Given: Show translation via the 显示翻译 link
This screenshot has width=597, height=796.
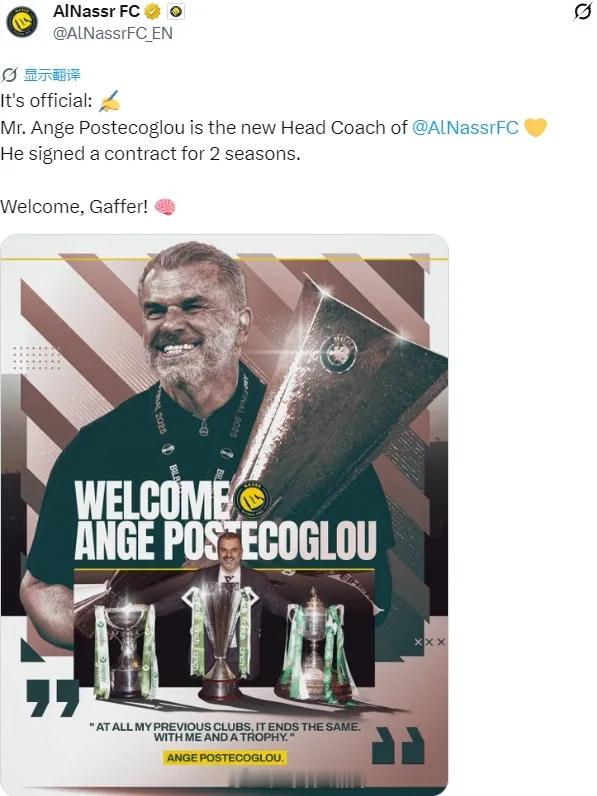Looking at the screenshot, I should click(x=52, y=75).
